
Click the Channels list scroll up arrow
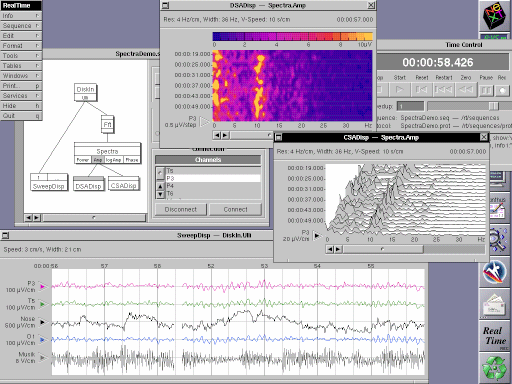pyautogui.click(x=160, y=187)
